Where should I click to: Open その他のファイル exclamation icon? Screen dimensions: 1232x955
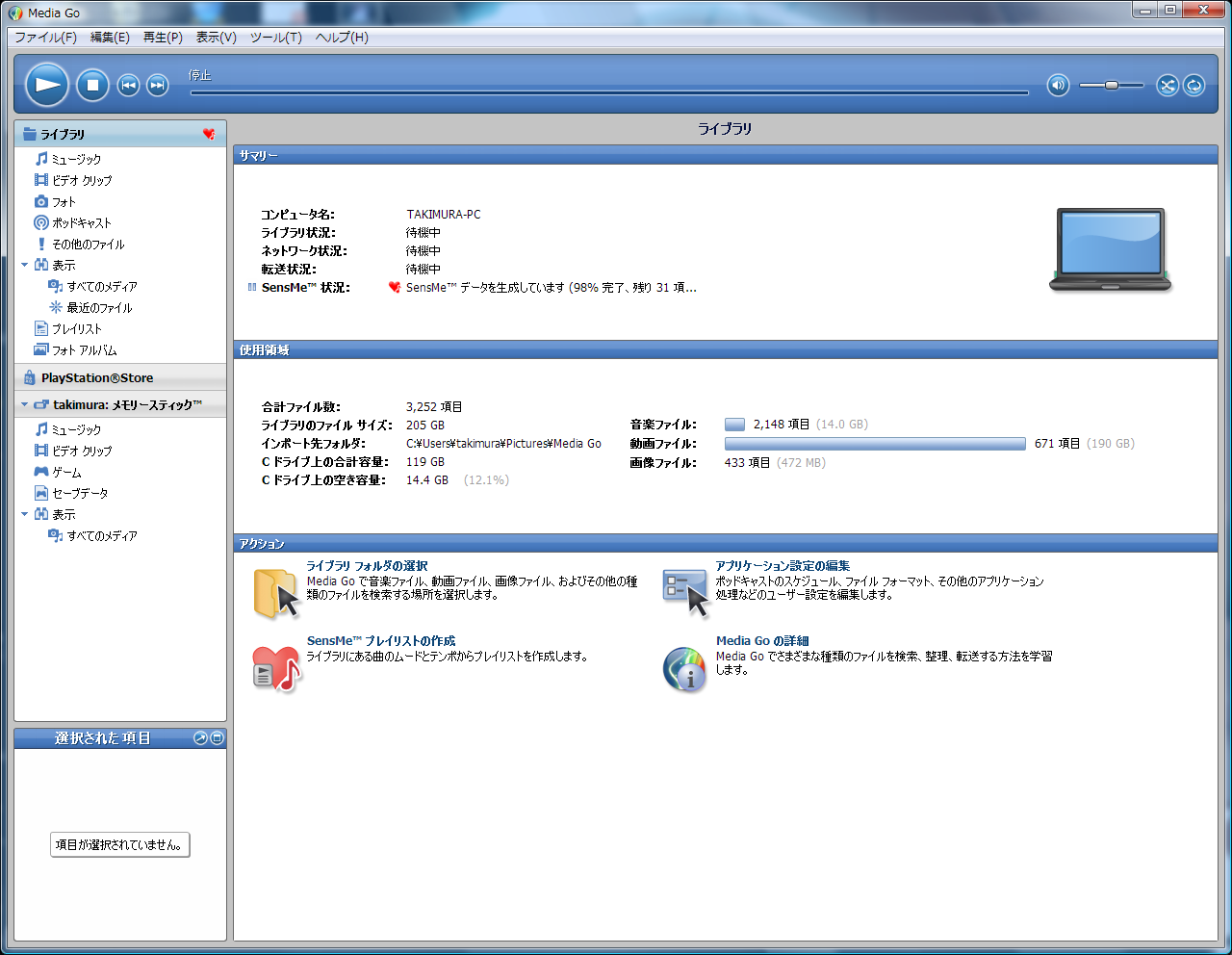click(41, 244)
